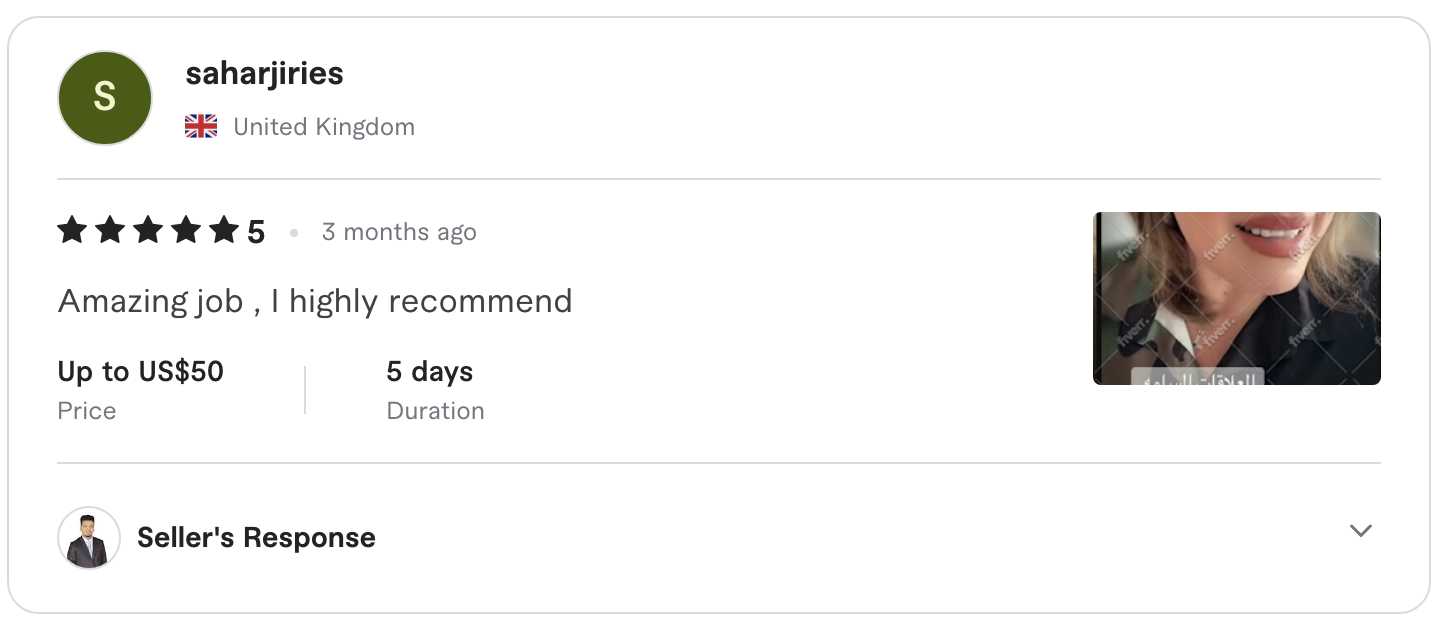
Task: Click the seller's profile photo avatar
Action: 89,538
